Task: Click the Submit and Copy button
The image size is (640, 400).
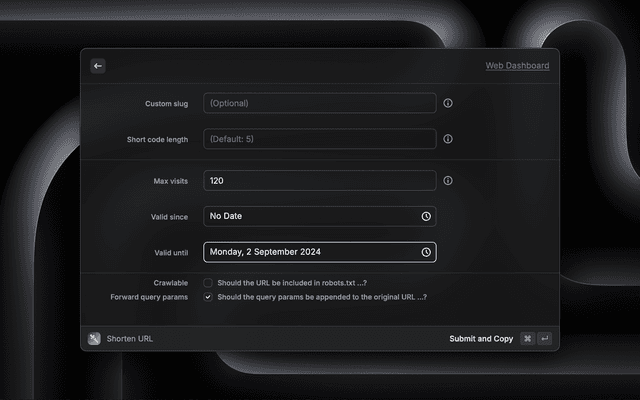Action: click(481, 339)
